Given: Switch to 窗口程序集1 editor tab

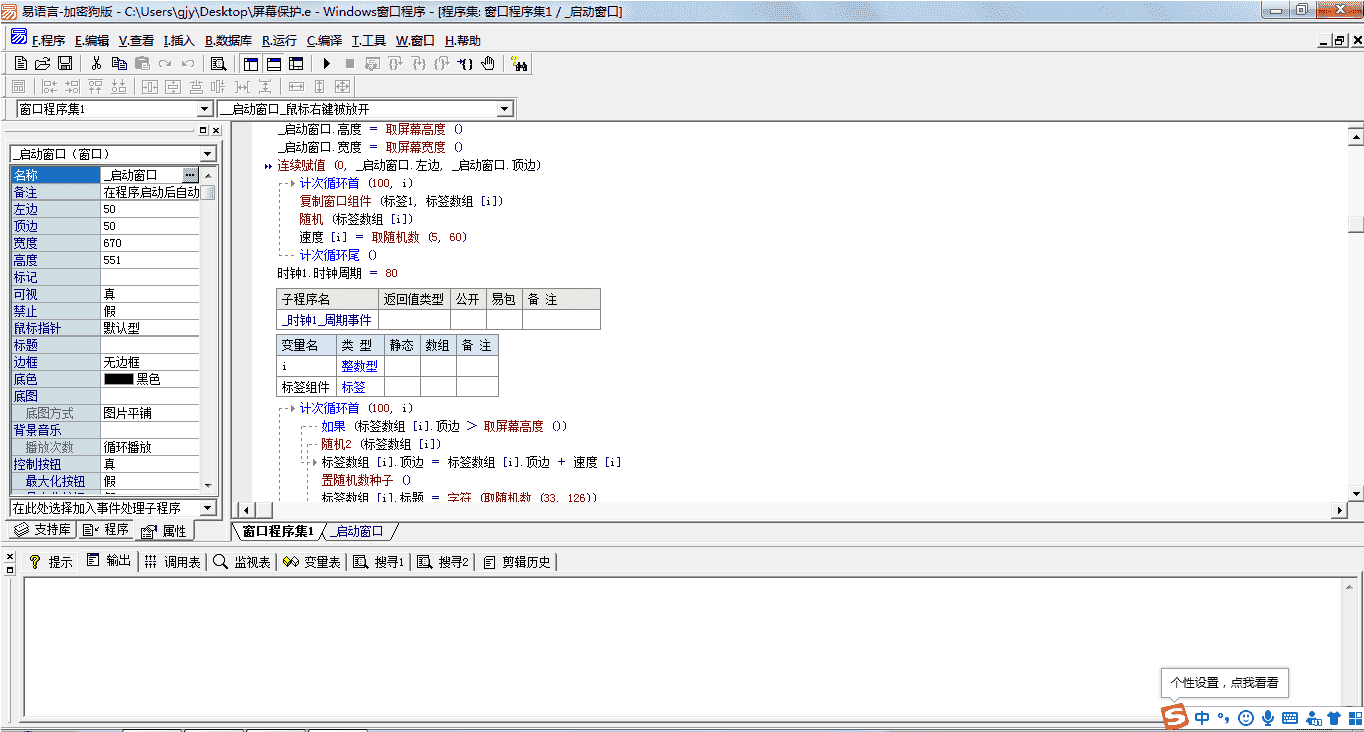Looking at the screenshot, I should (x=277, y=531).
